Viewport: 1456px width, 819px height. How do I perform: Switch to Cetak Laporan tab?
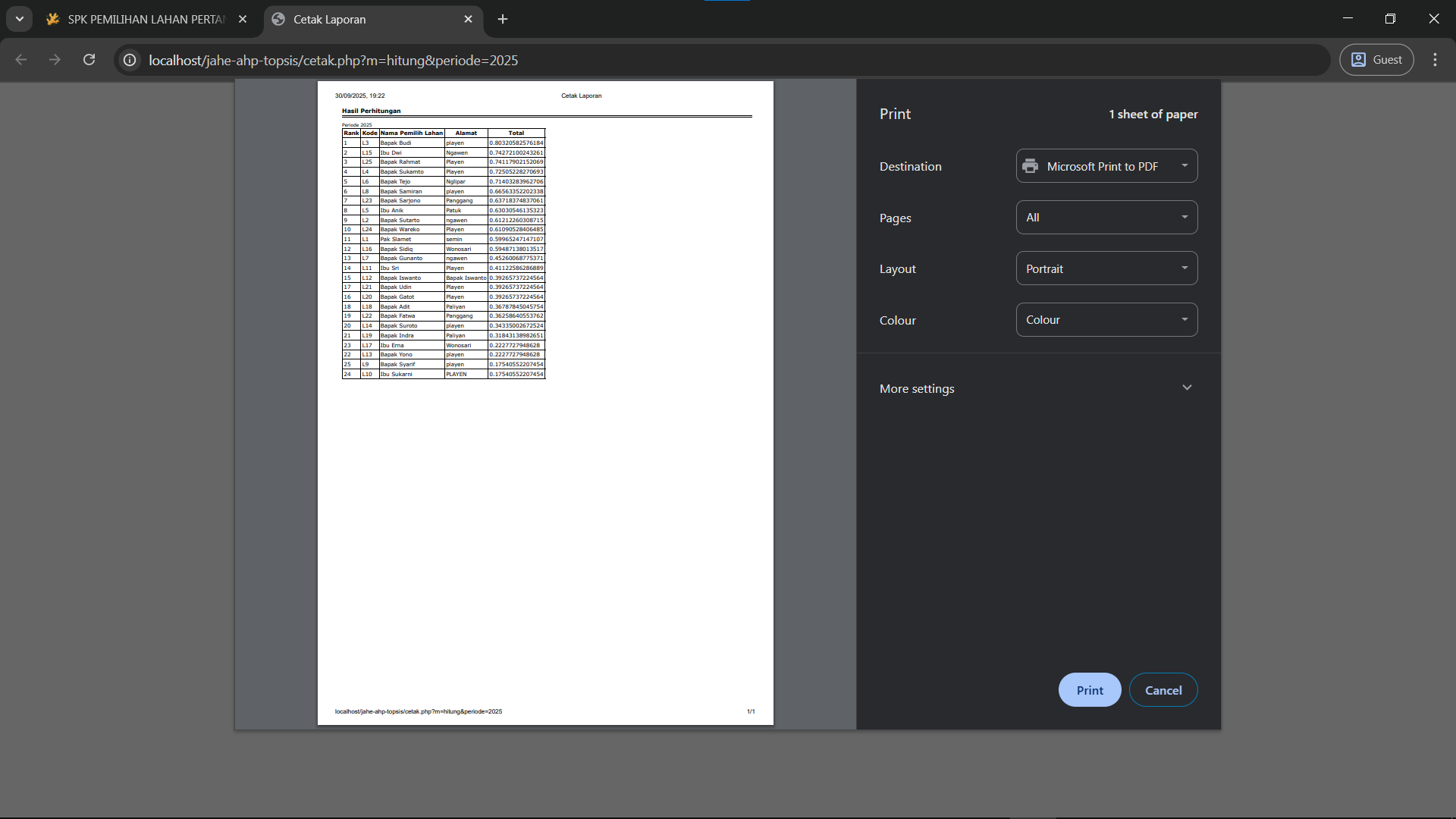point(372,20)
